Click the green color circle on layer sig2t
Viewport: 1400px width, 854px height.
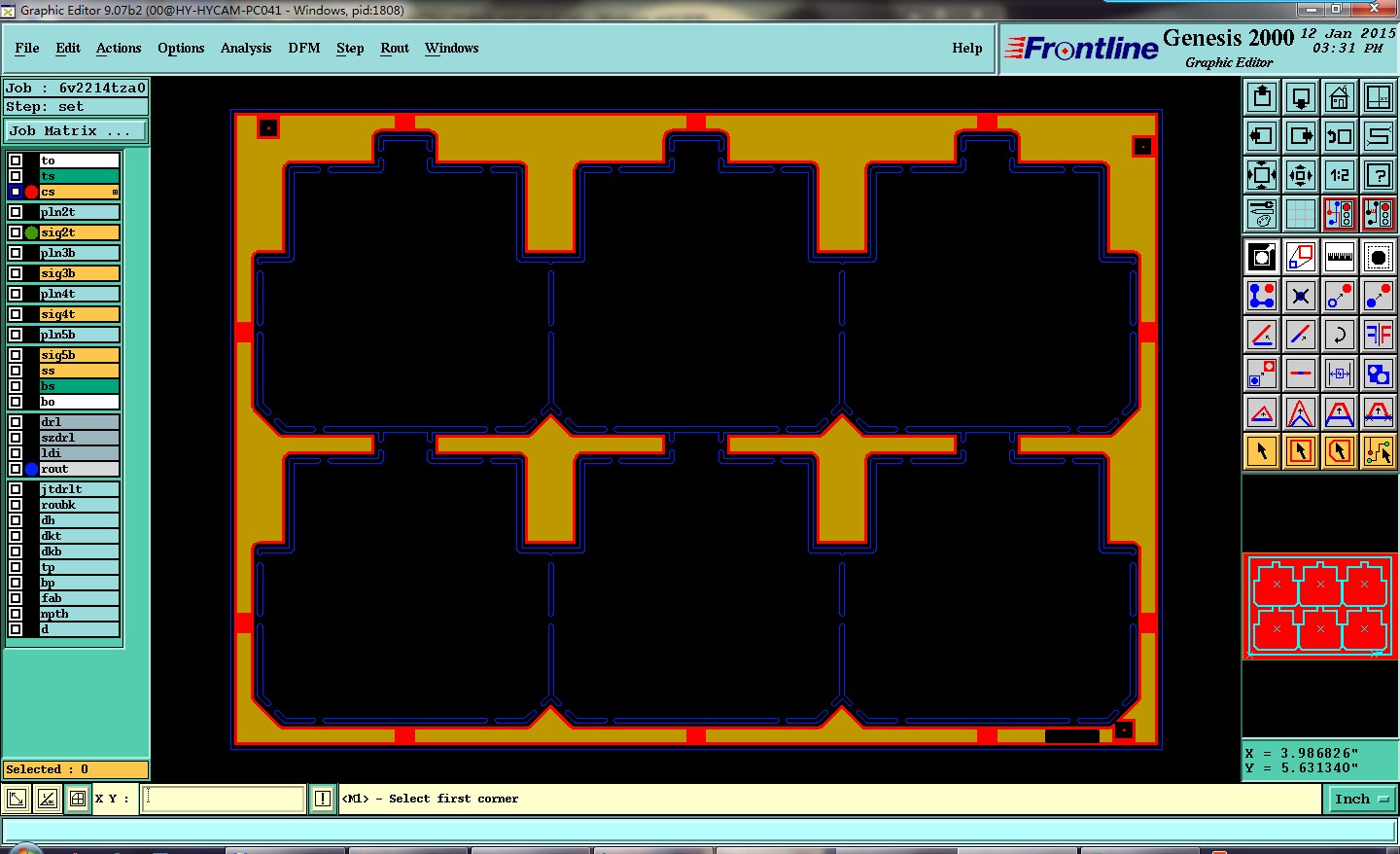coord(31,232)
